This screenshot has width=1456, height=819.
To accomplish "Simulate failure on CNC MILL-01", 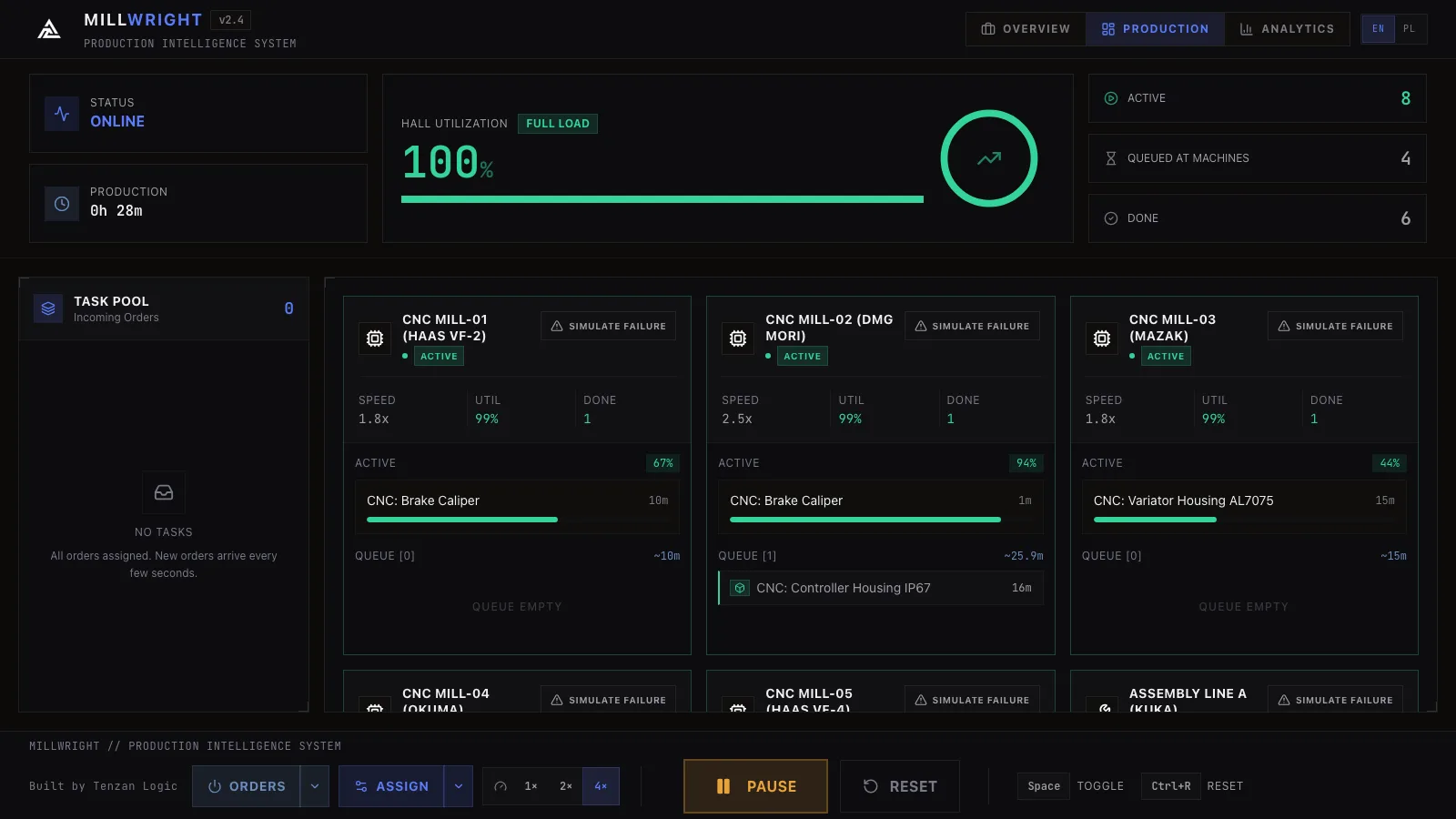I will (609, 326).
